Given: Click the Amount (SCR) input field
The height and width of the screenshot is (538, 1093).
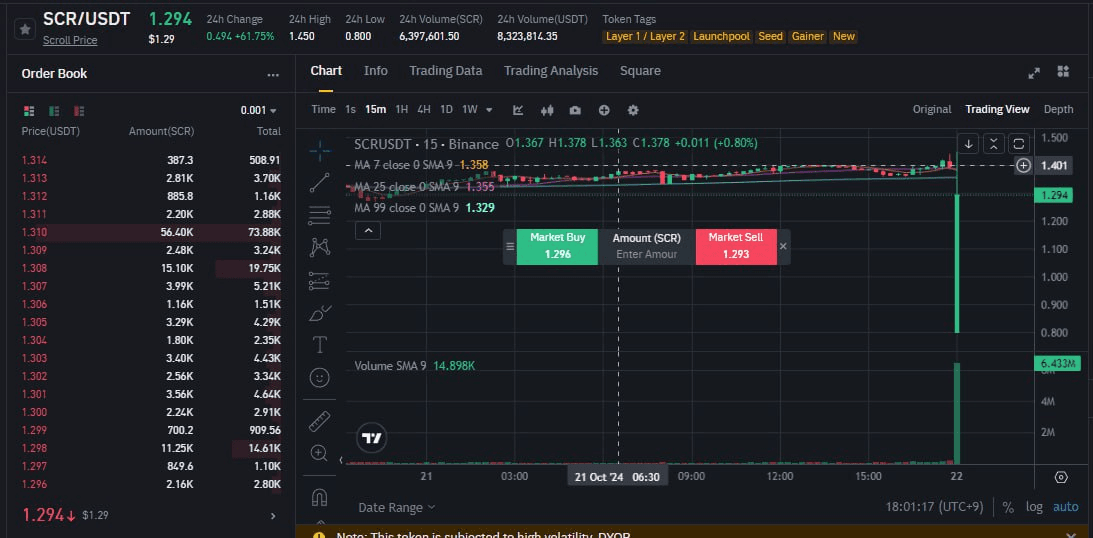Looking at the screenshot, I should pyautogui.click(x=646, y=254).
